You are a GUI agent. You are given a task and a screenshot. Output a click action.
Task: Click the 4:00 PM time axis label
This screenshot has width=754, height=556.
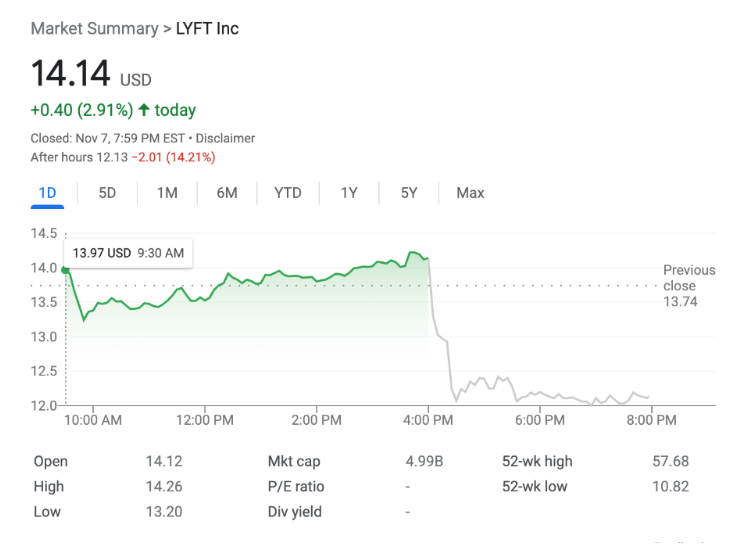coord(428,421)
